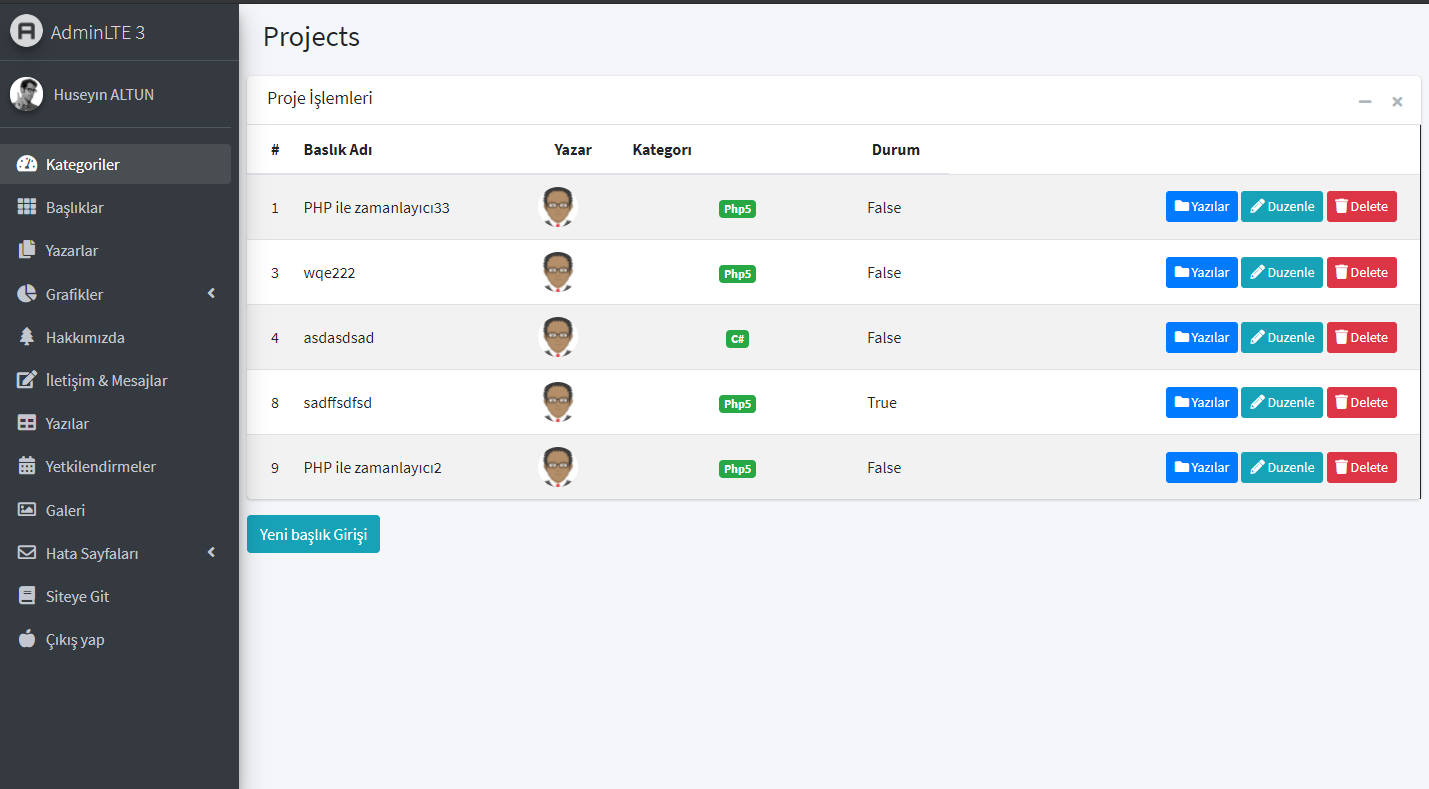Click the Grafikler pie chart icon
Viewport: 1429px width, 789px height.
[x=27, y=294]
